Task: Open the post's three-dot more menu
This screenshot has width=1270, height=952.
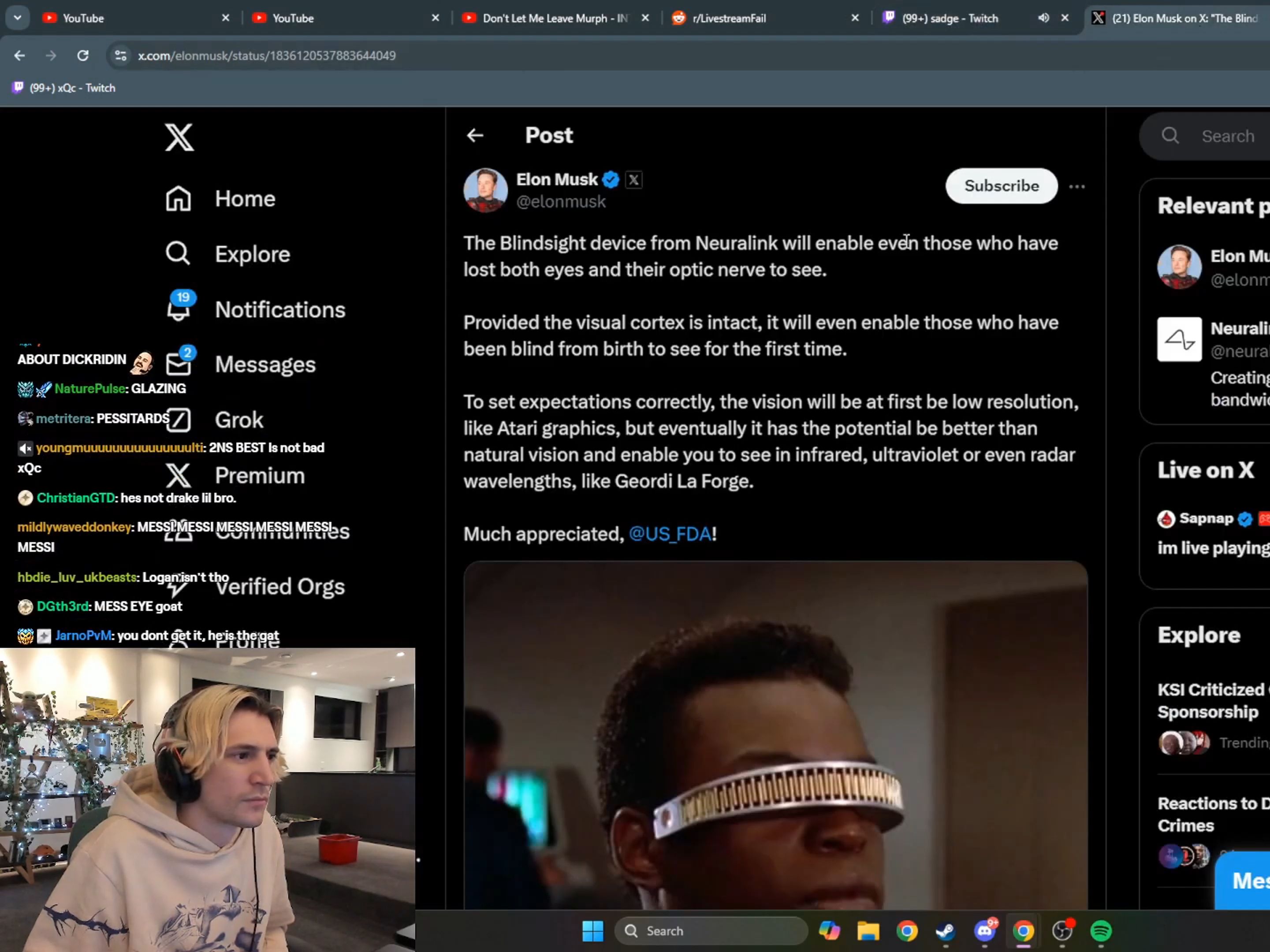Action: [x=1076, y=186]
